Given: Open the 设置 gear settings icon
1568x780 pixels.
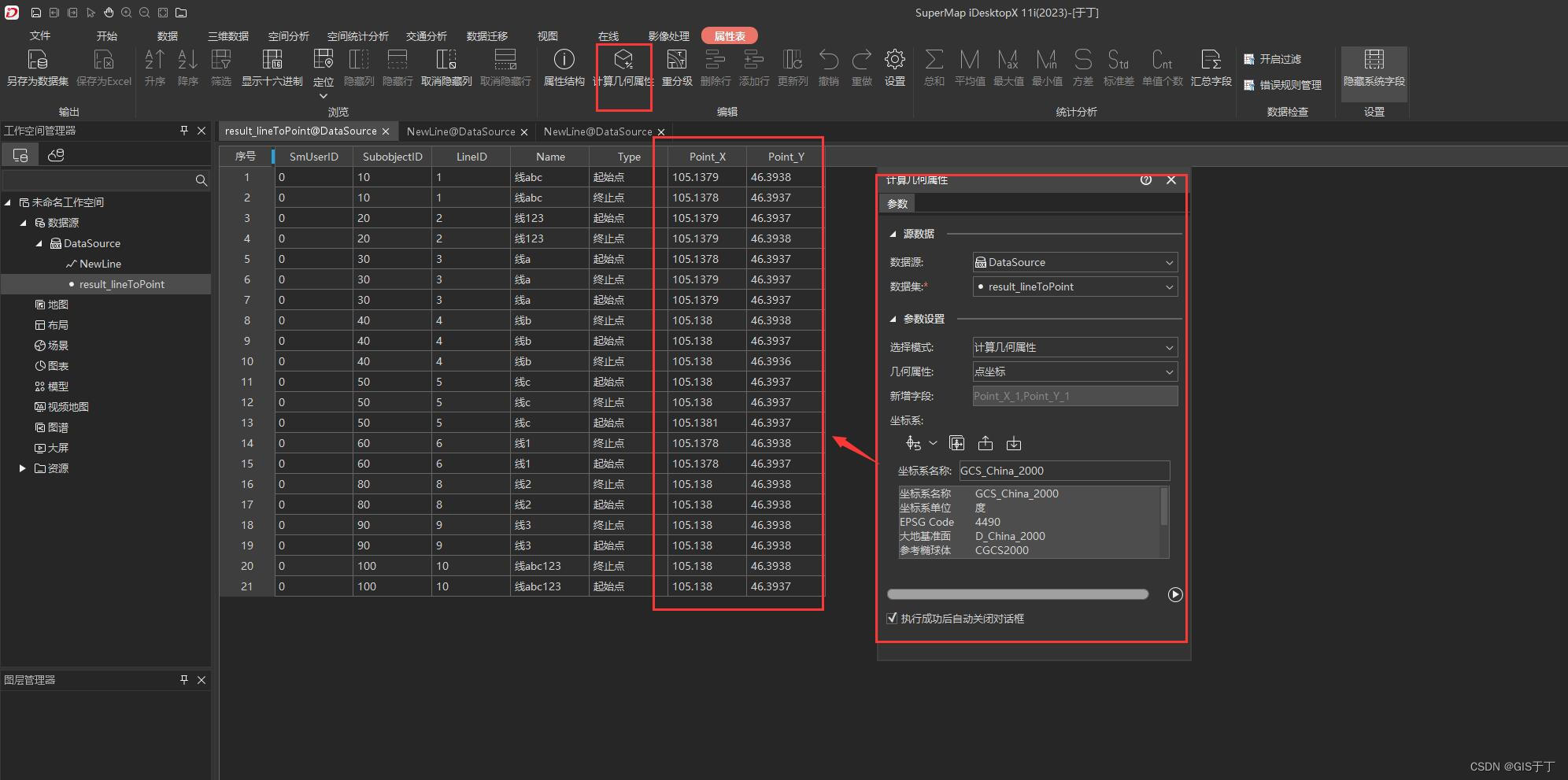Looking at the screenshot, I should tap(895, 60).
